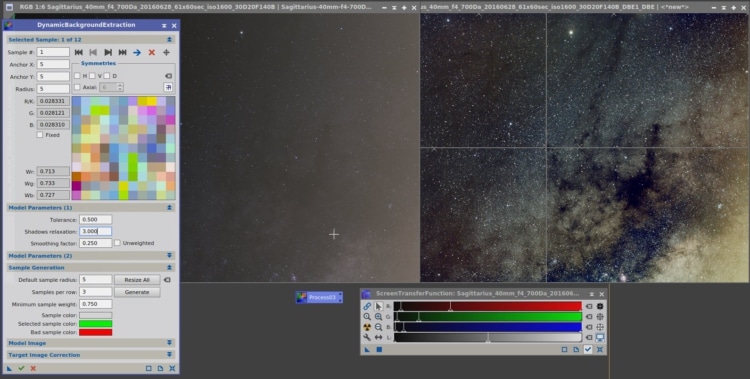Click white point readout icon in STF
Viewport: 750px width, 379px height.
(x=600, y=327)
